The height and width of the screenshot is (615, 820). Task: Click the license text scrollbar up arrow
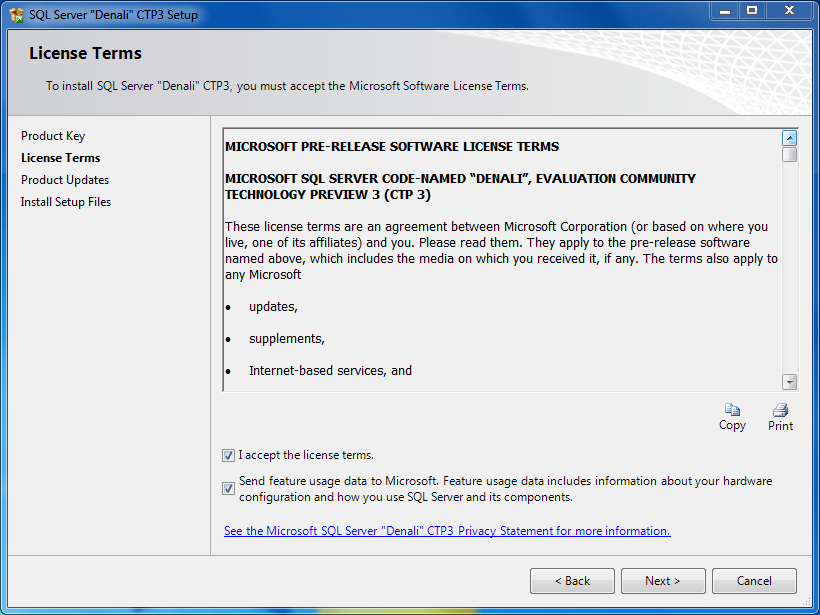pyautogui.click(x=789, y=138)
